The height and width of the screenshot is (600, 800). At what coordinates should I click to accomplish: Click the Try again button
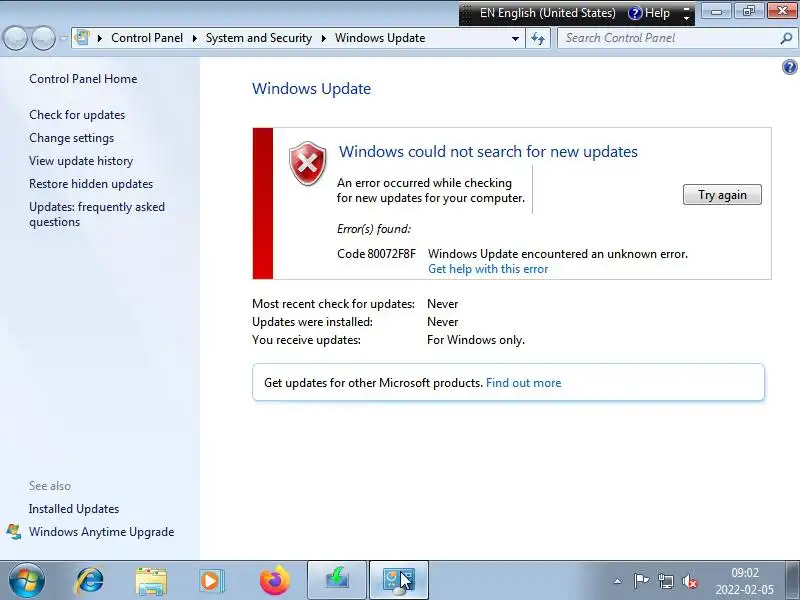[x=722, y=195]
